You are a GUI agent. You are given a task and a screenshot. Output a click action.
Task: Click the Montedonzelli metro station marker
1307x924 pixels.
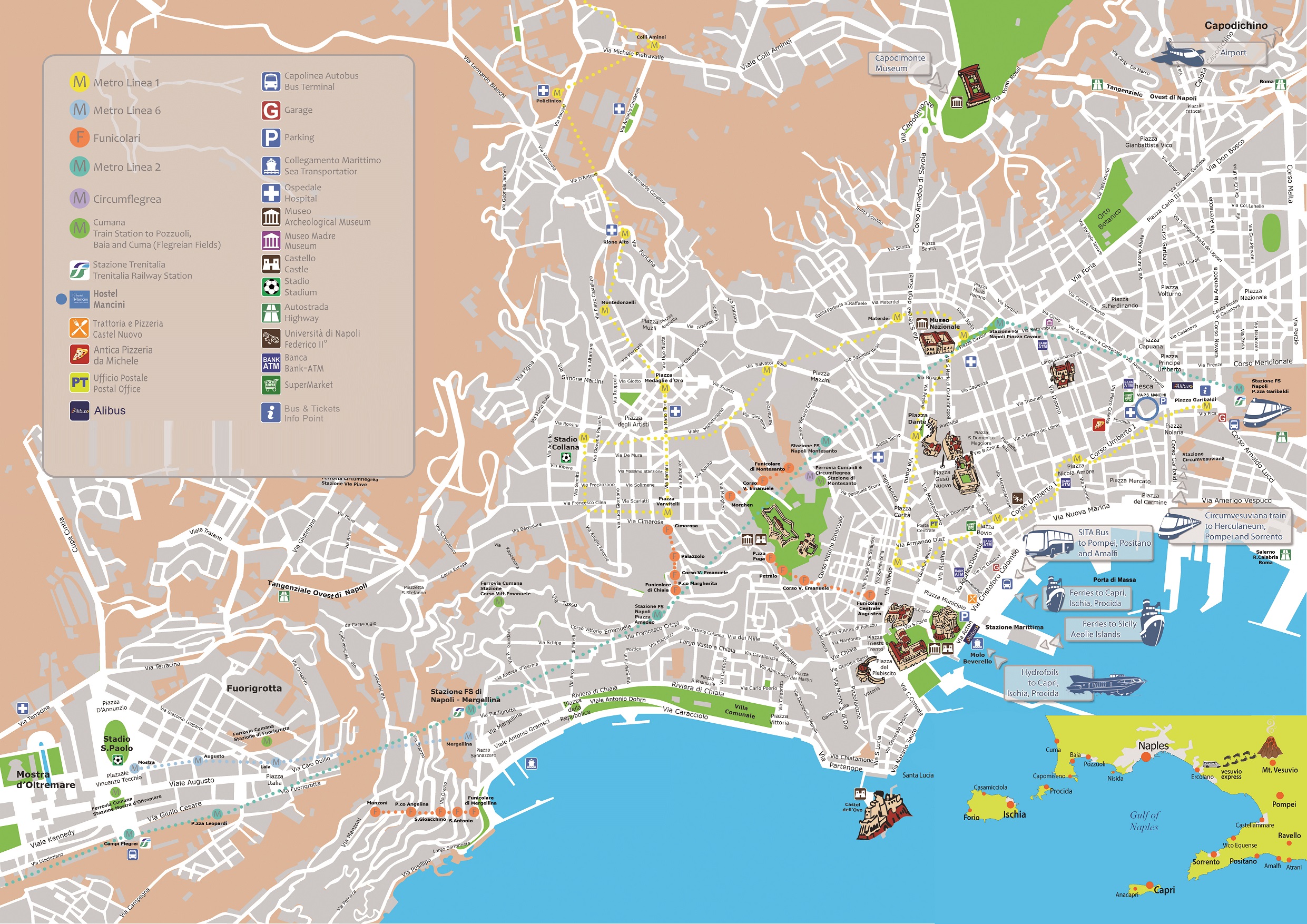(605, 311)
